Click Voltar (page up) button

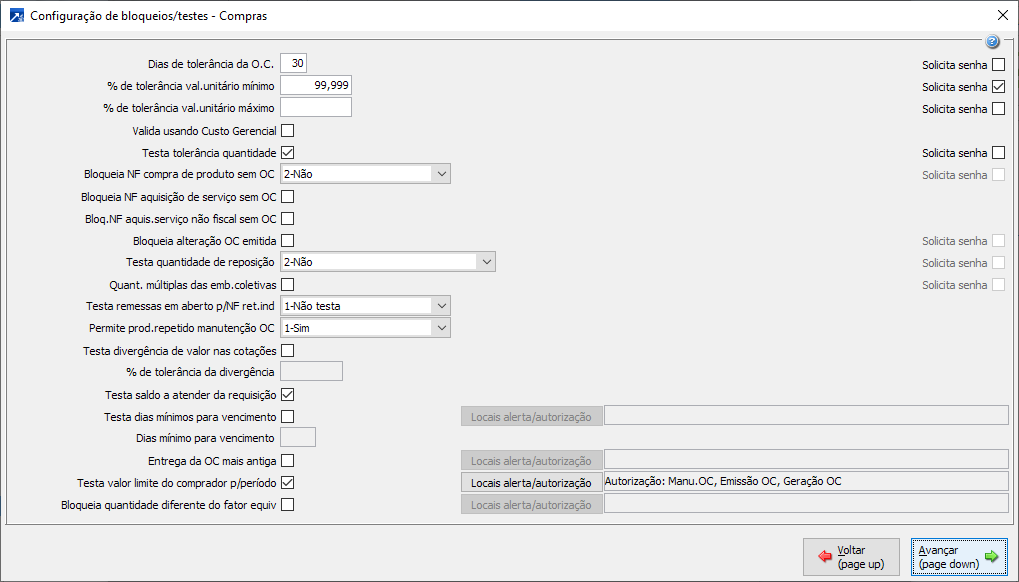tap(850, 557)
